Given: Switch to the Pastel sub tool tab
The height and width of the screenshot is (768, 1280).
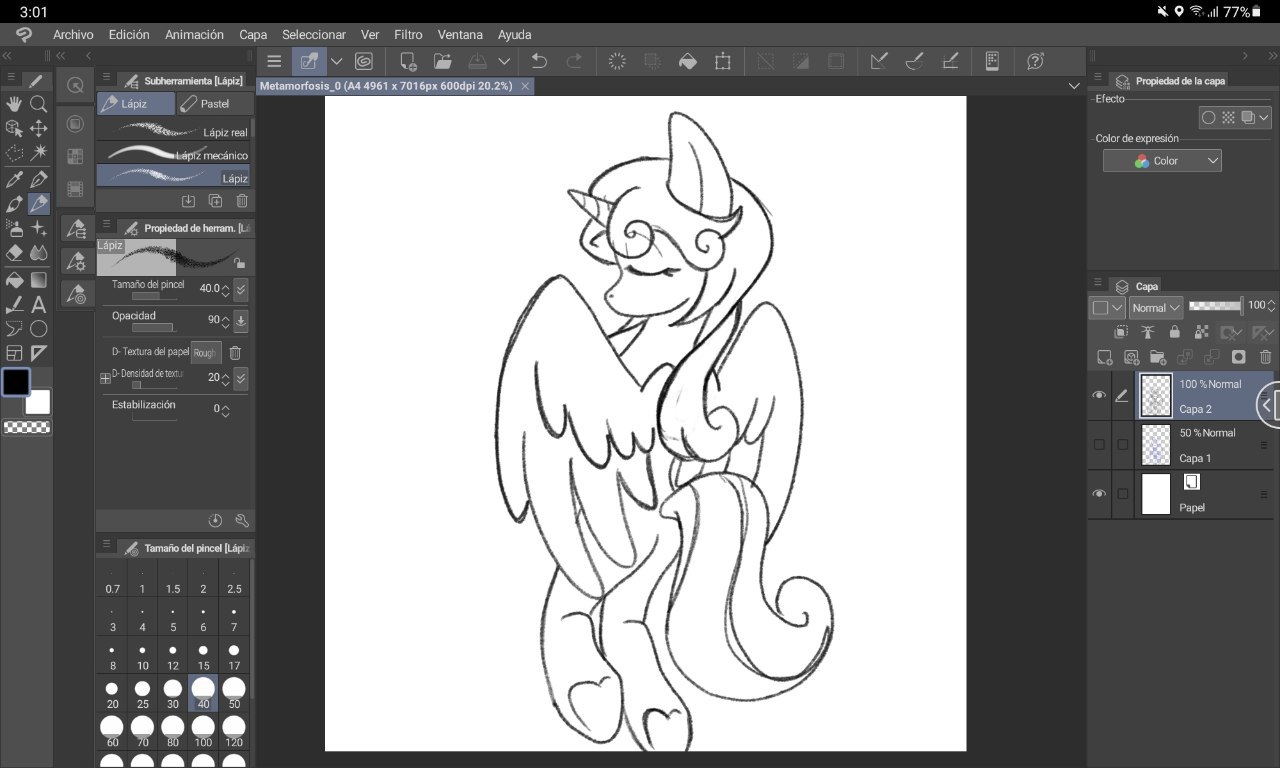Looking at the screenshot, I should point(215,103).
